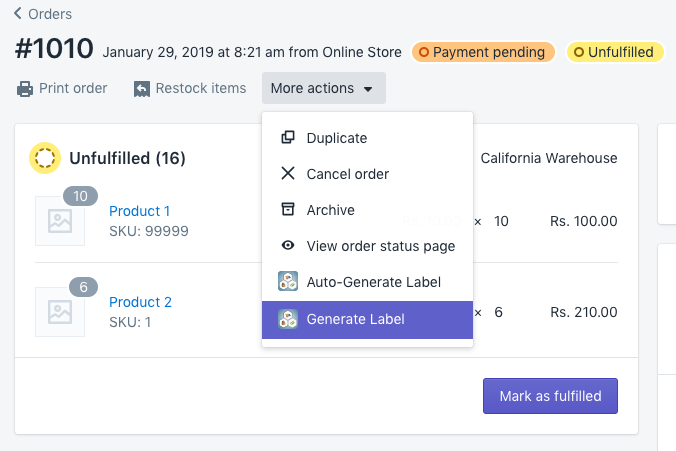
Task: Open the More actions dropdown
Action: 323,88
